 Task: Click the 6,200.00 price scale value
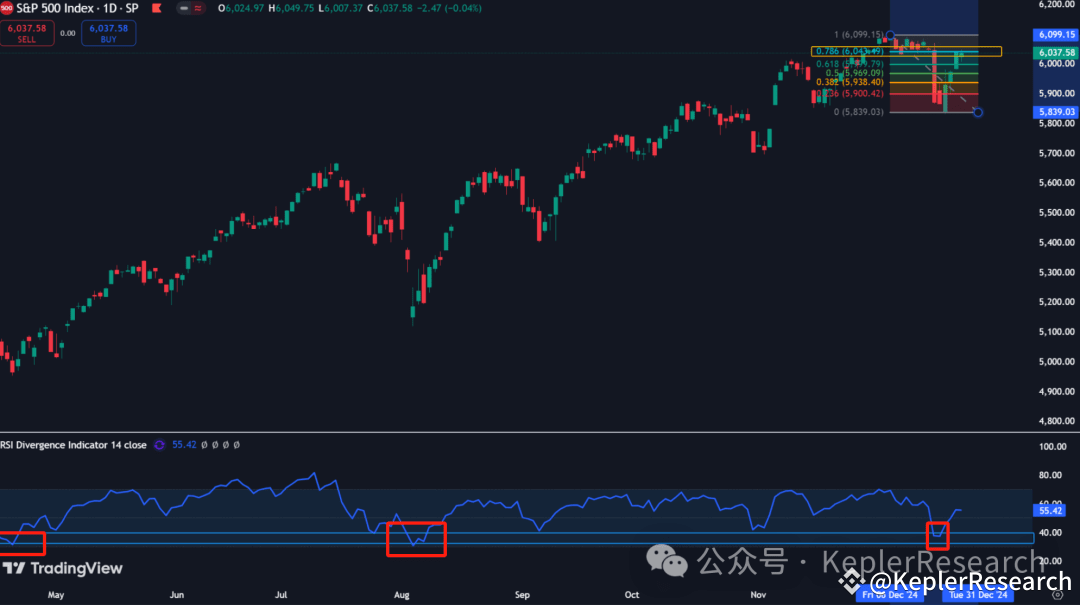pyautogui.click(x=1057, y=4)
